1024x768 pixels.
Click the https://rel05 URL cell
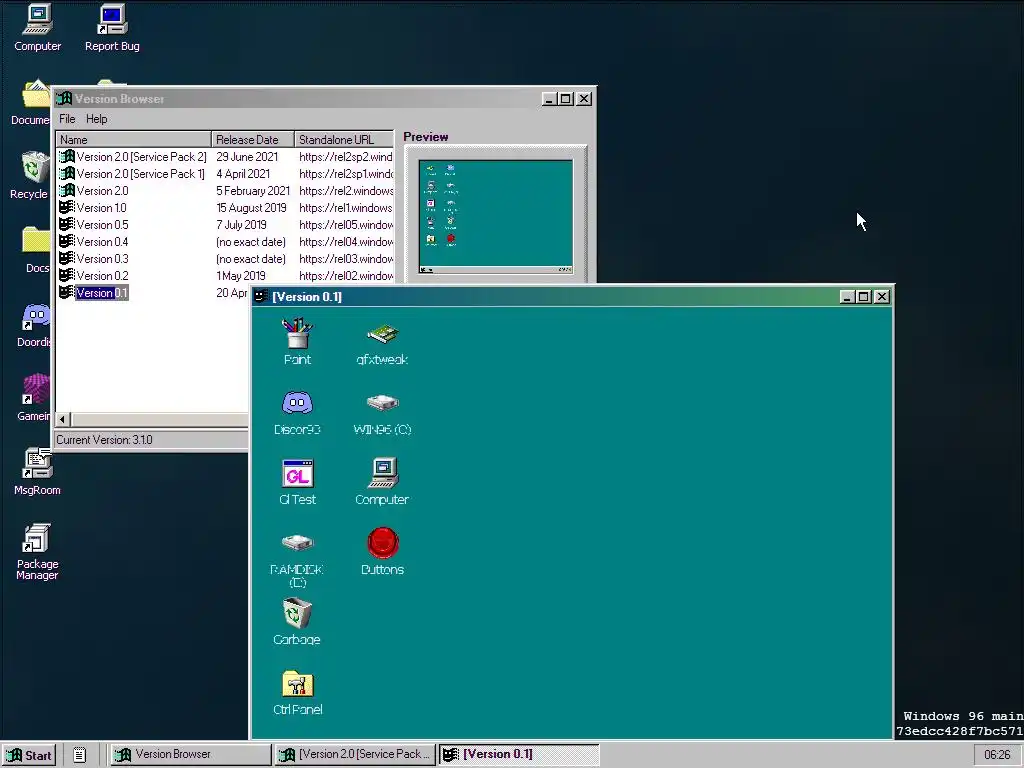tap(346, 225)
